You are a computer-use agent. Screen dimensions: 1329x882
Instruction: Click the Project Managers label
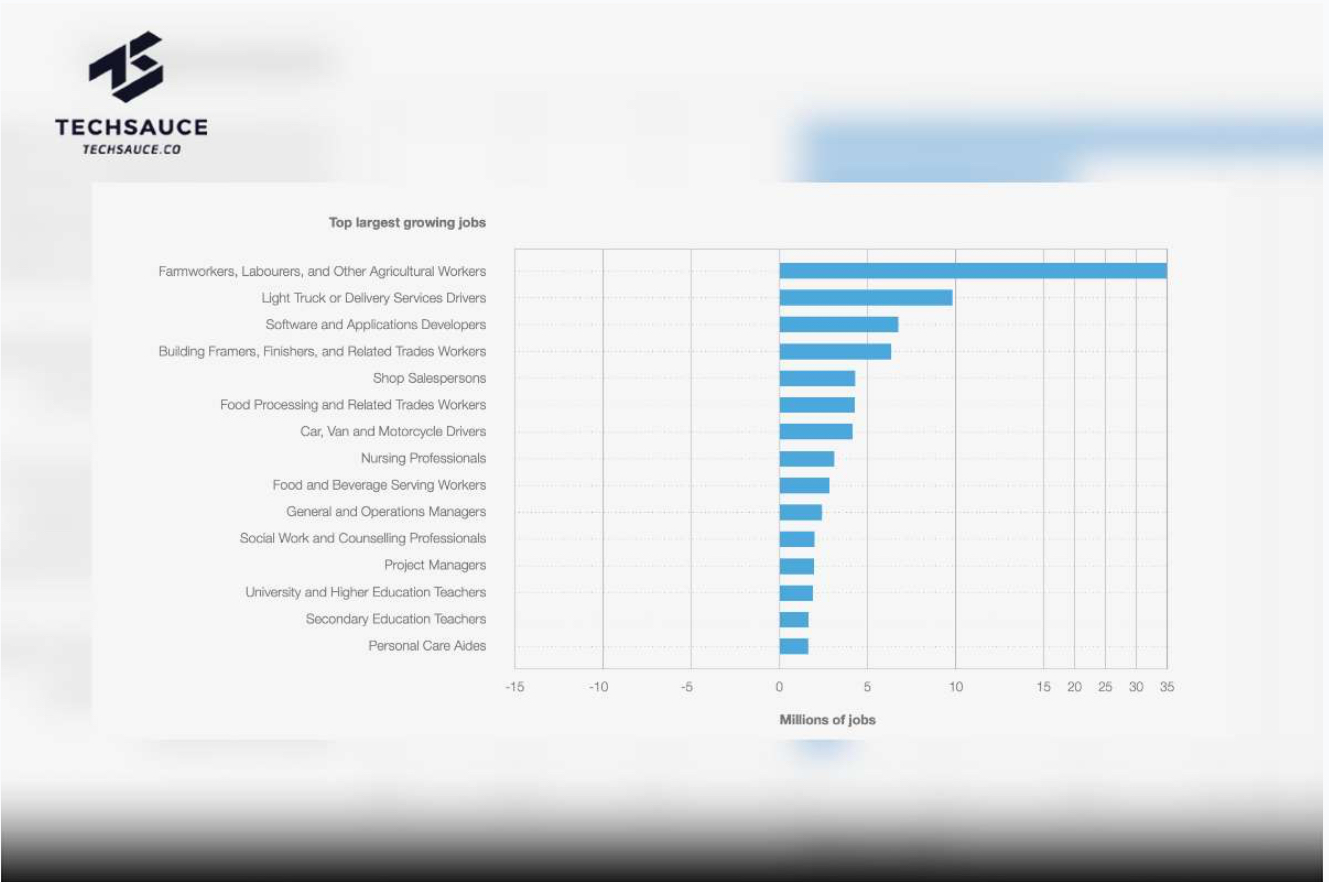tap(435, 566)
